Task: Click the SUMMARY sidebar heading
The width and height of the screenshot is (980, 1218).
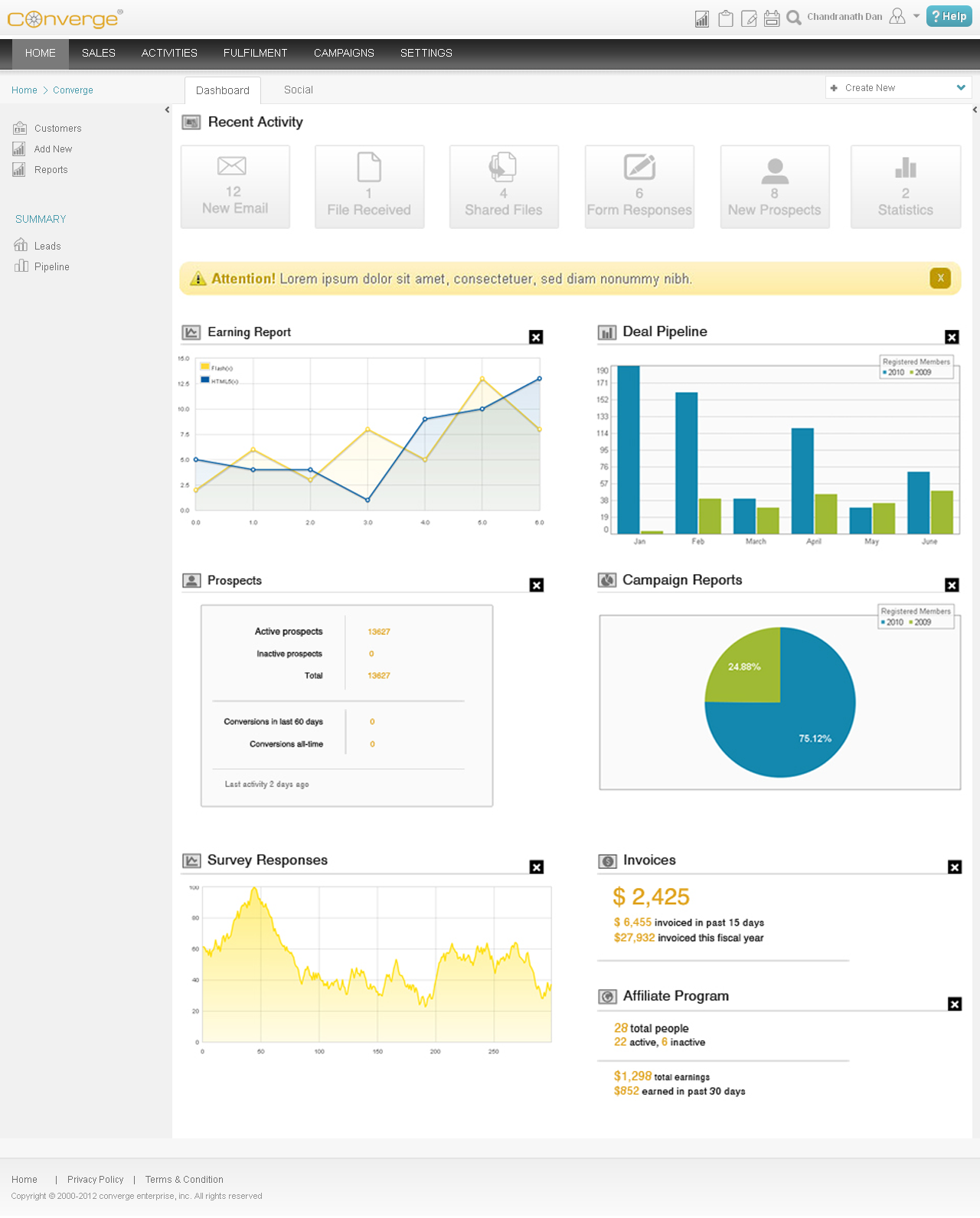Action: click(41, 219)
